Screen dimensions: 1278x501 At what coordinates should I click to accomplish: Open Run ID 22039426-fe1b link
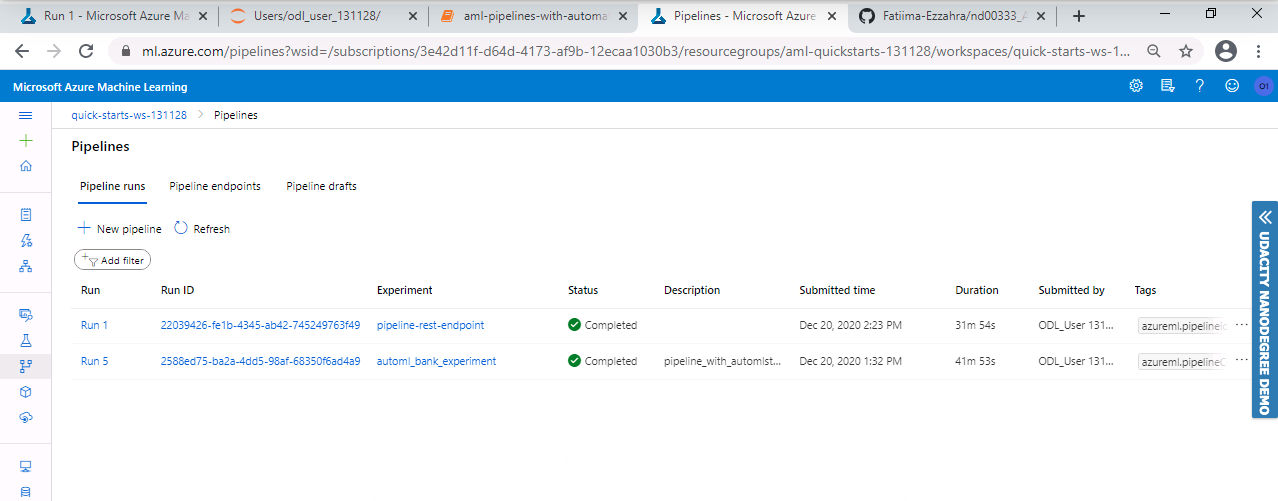point(260,325)
